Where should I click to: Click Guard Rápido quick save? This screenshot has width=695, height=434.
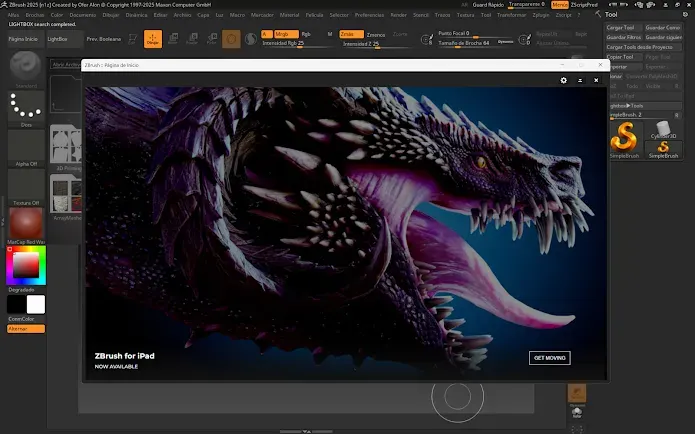point(488,5)
